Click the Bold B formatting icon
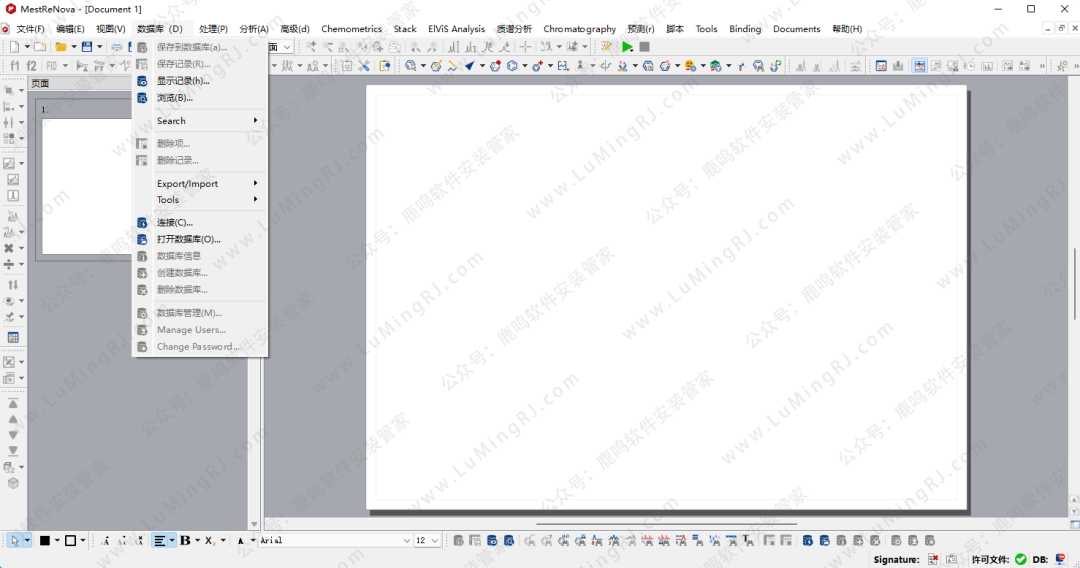The width and height of the screenshot is (1080, 568). (185, 541)
